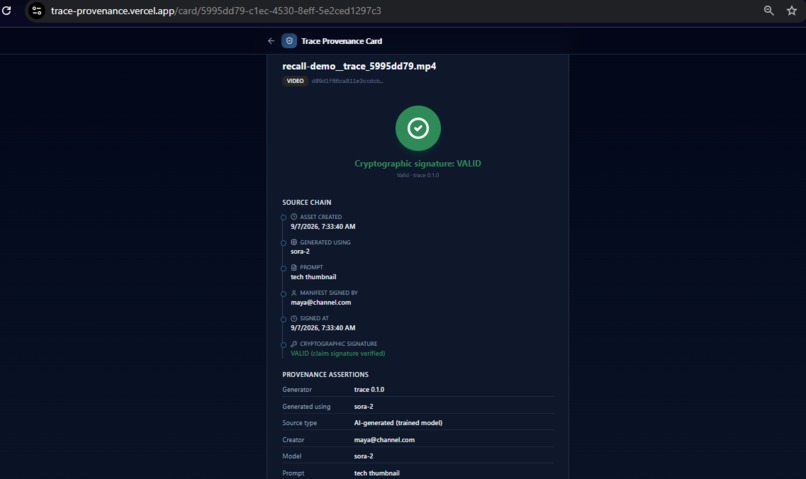This screenshot has width=806, height=479.
Task: Click the clock icon beside Signed At
Action: click(x=294, y=318)
